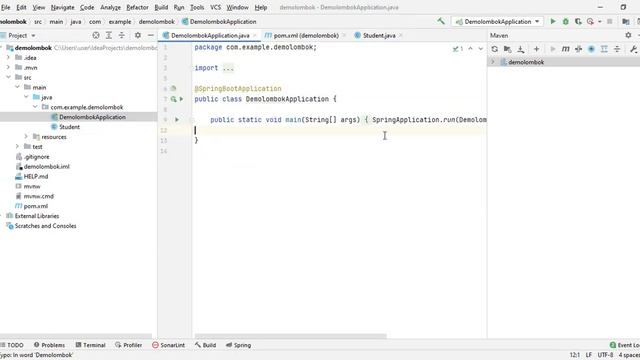Add a Maven project with the plus icon
This screenshot has height=360, width=640.
(536, 49)
